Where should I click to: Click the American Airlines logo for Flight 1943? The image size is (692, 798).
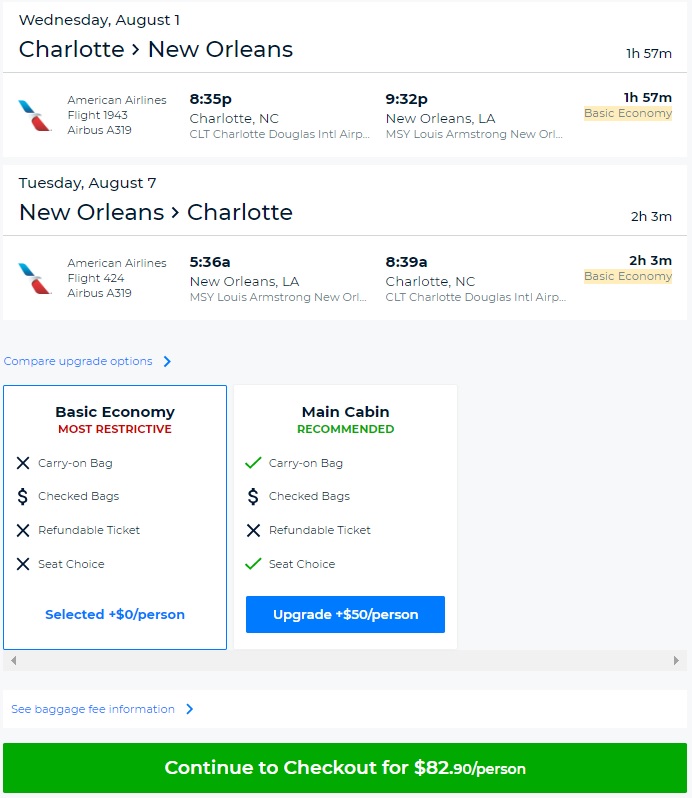pyautogui.click(x=35, y=115)
